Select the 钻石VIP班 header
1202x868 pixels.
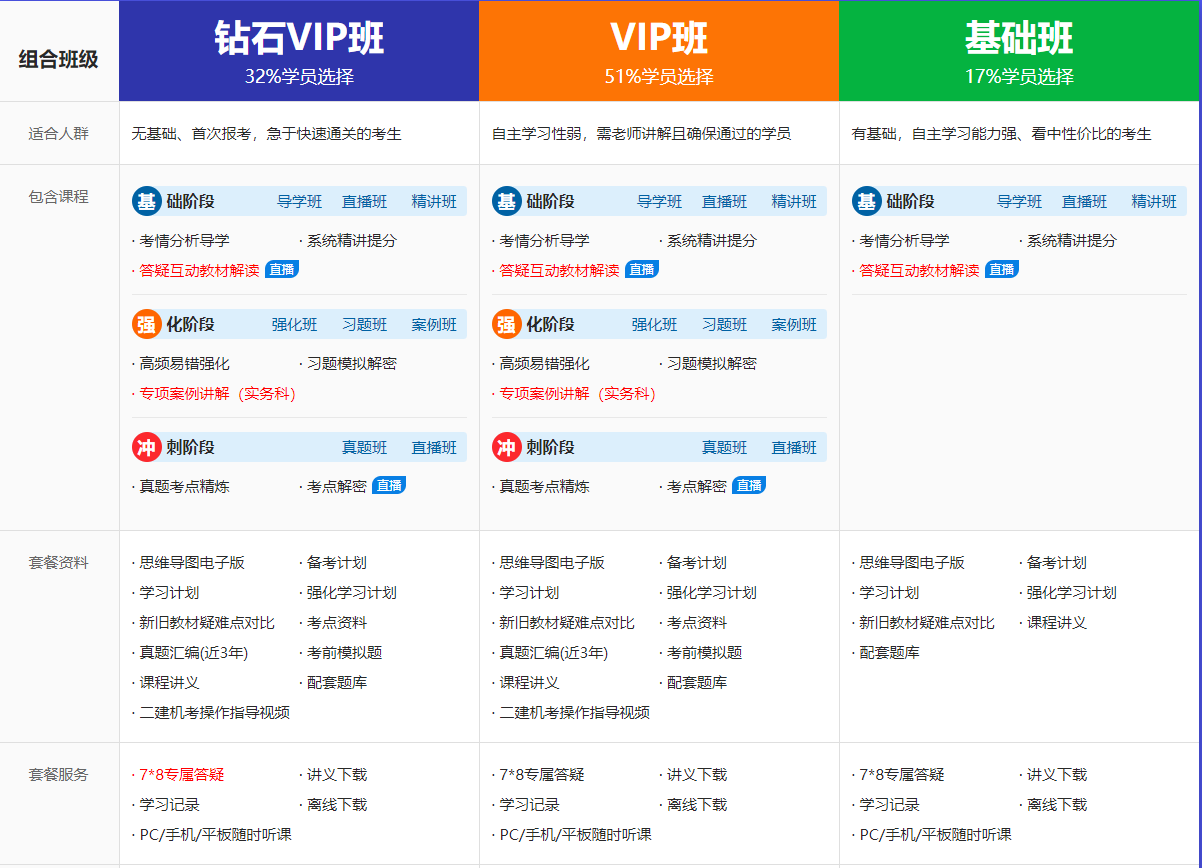click(x=299, y=51)
